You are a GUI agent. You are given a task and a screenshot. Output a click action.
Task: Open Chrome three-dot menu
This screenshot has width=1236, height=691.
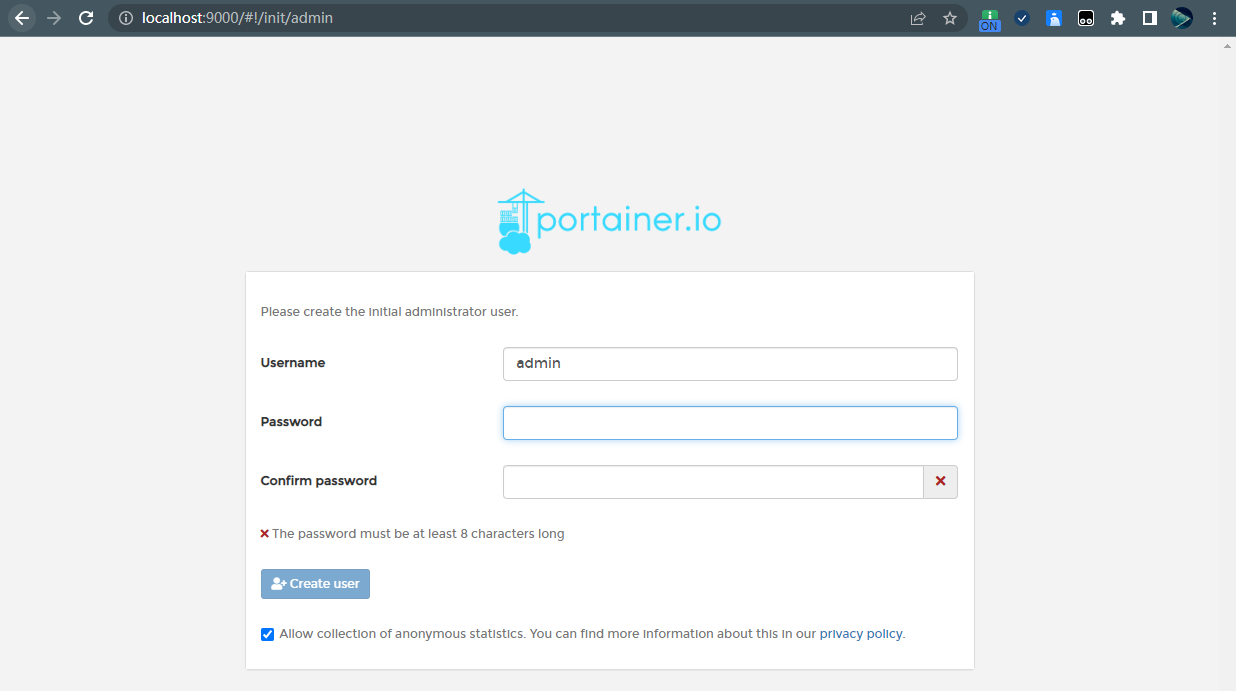coord(1214,18)
